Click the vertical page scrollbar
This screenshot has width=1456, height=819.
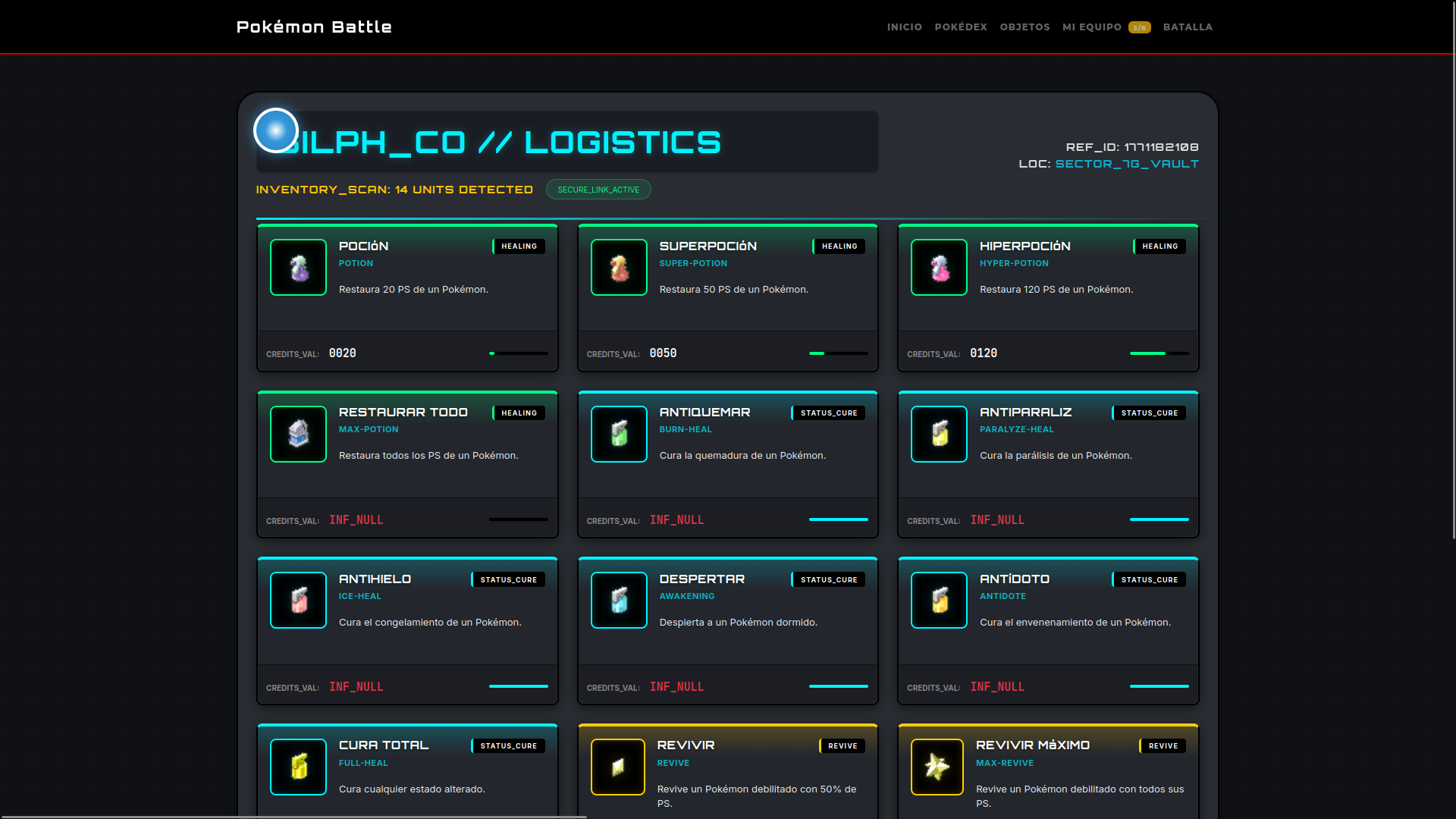click(1454, 269)
